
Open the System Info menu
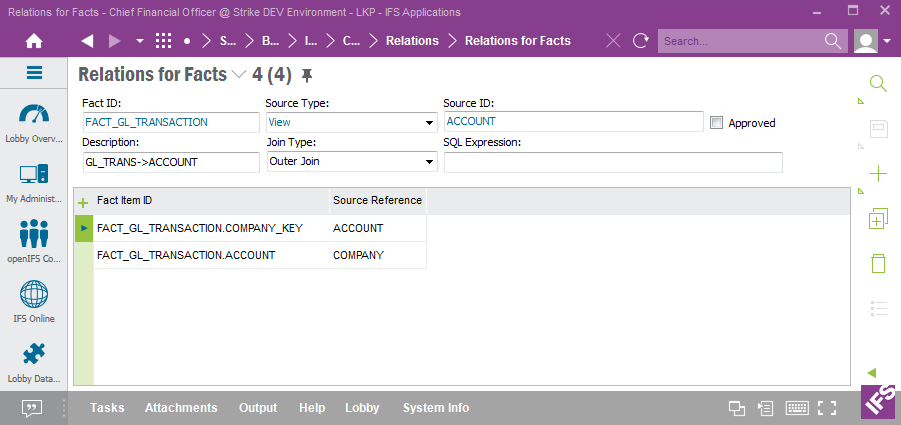tap(436, 408)
